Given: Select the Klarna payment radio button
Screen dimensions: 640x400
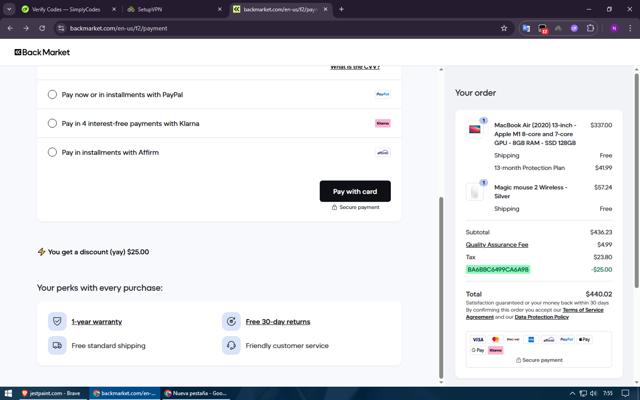Looking at the screenshot, I should [52, 123].
